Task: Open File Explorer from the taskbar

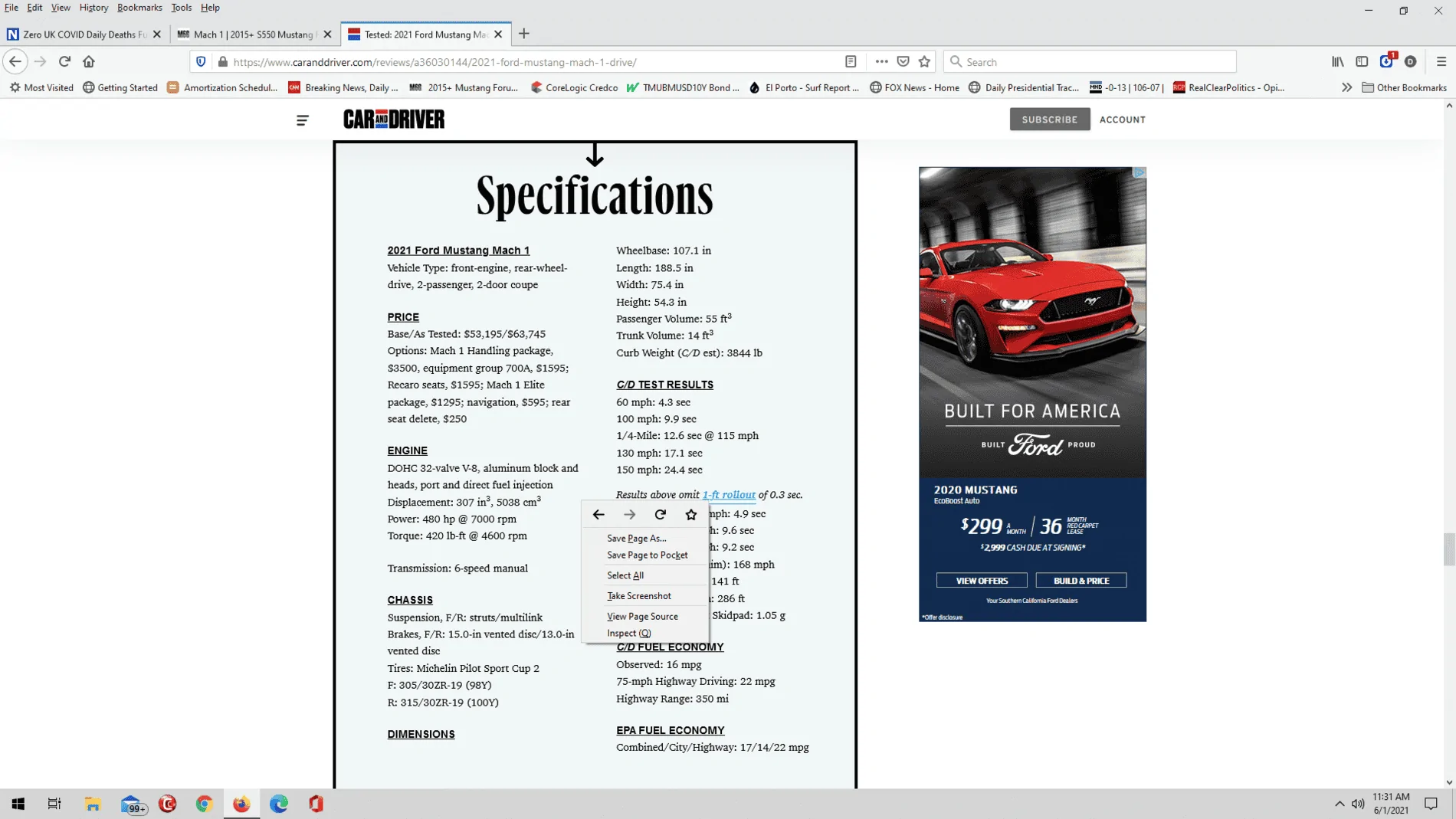Action: pos(93,804)
